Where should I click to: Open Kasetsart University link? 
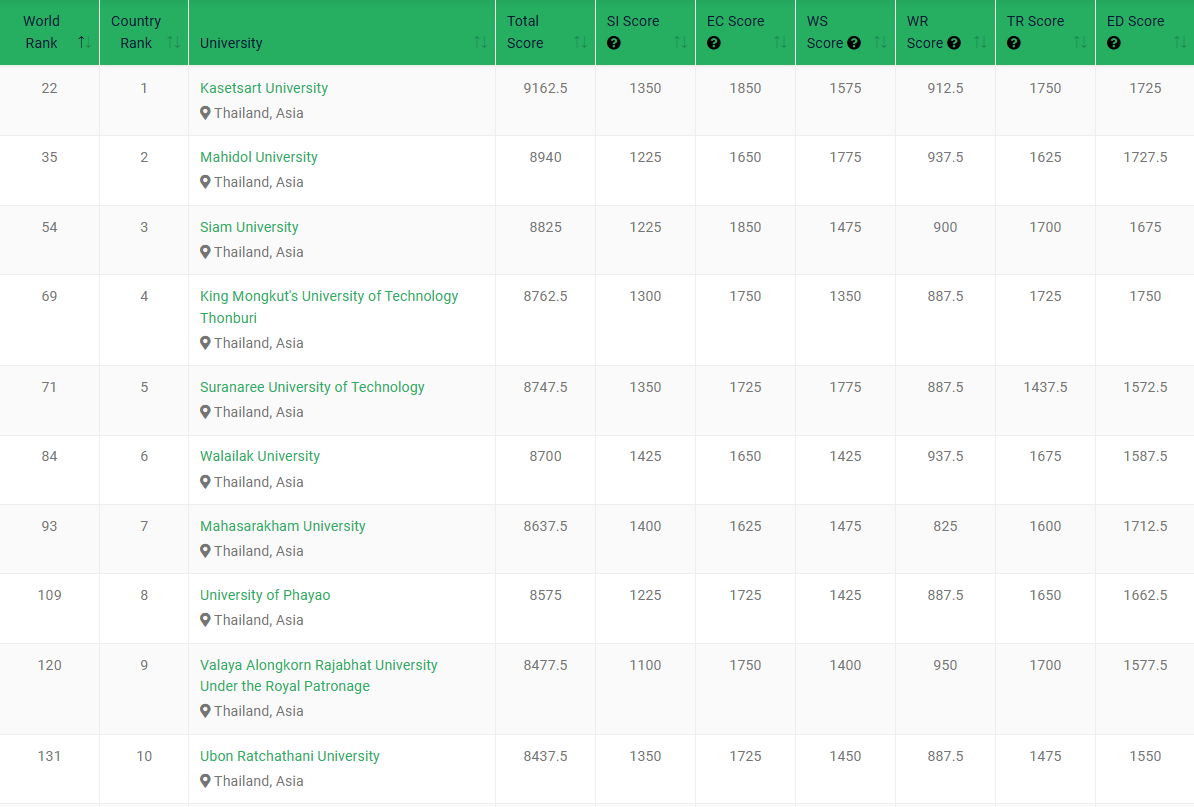point(264,88)
